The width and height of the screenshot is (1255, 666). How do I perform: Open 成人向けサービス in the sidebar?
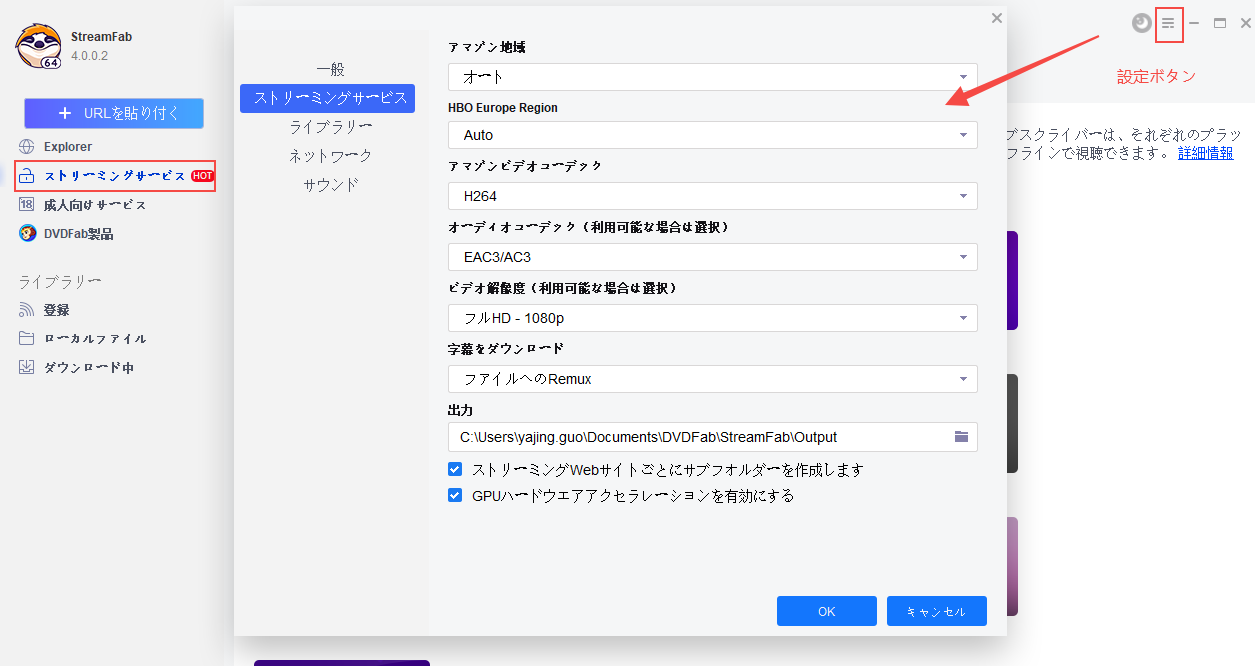[95, 205]
